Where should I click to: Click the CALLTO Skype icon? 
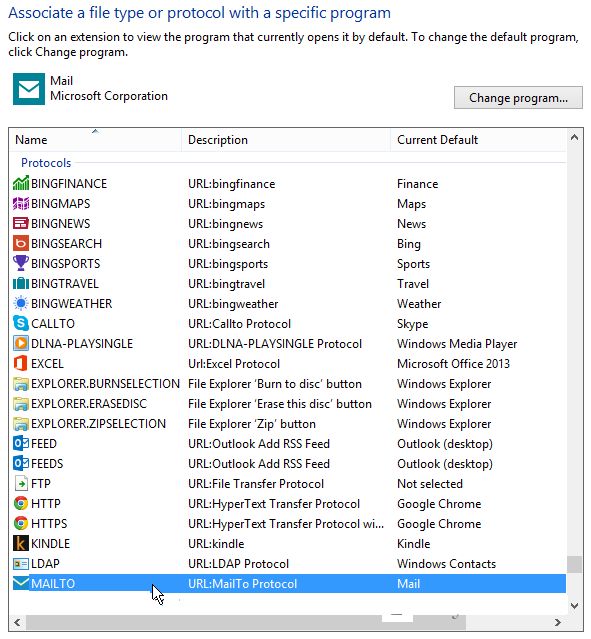21,323
